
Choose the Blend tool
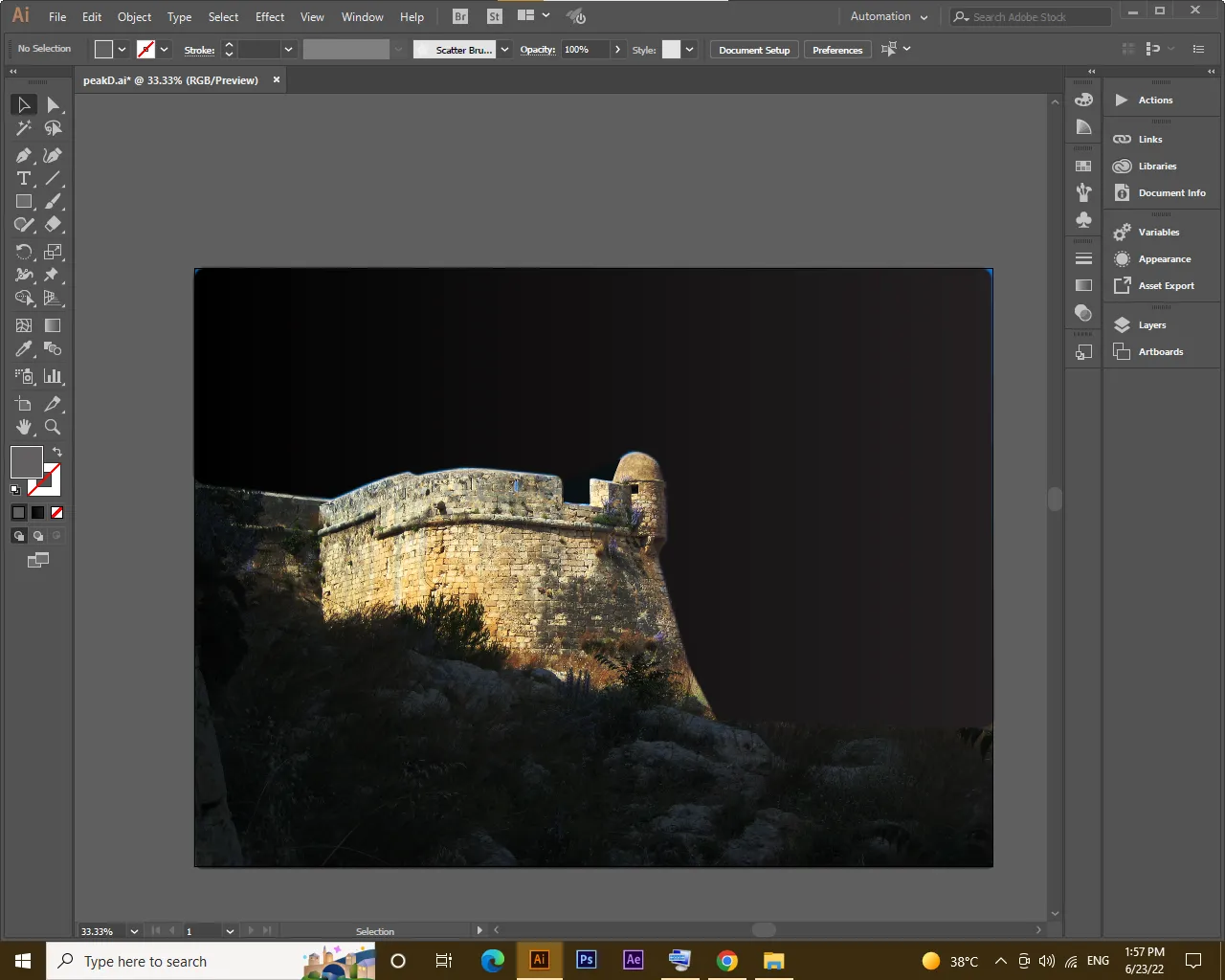pyautogui.click(x=54, y=349)
